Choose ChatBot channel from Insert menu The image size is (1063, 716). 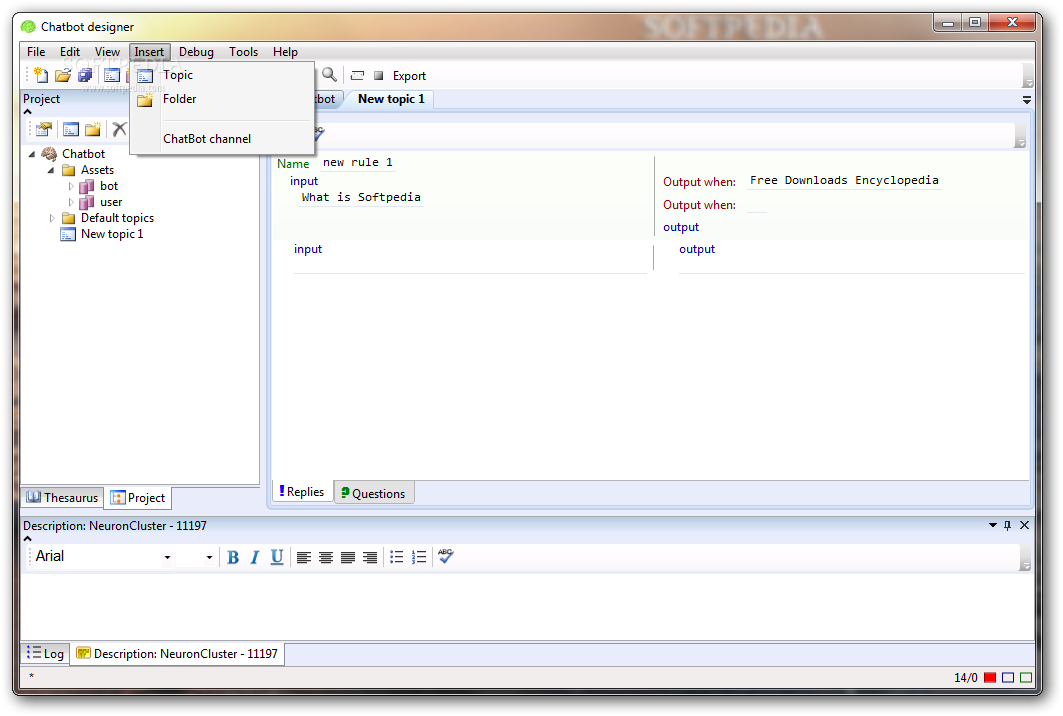[x=222, y=139]
